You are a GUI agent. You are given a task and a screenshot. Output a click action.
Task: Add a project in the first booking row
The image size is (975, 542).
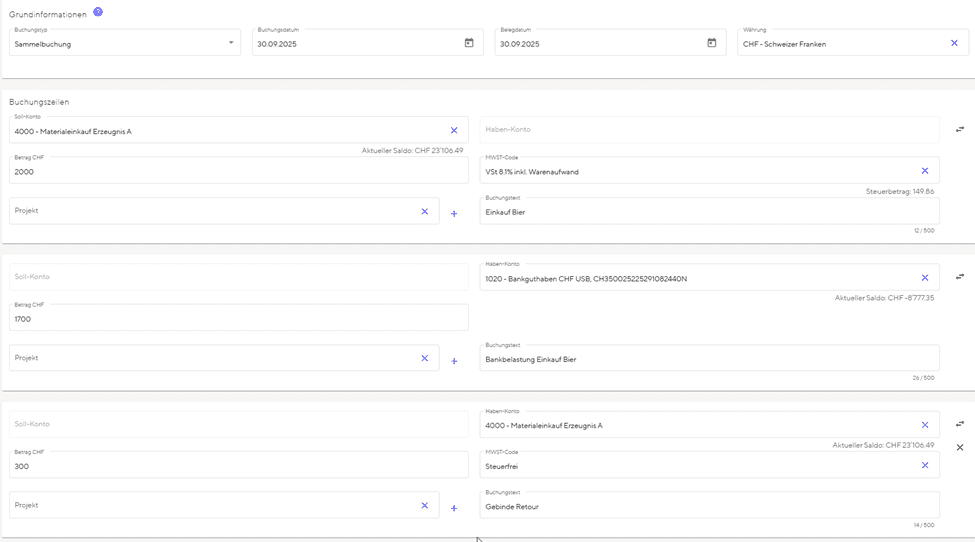tap(454, 213)
